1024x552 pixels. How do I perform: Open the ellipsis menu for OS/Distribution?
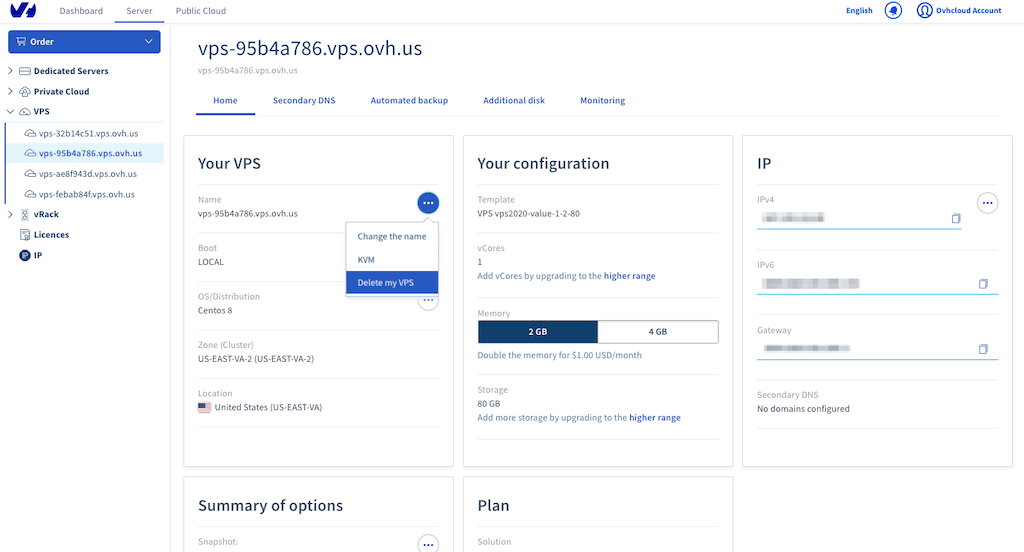click(428, 300)
